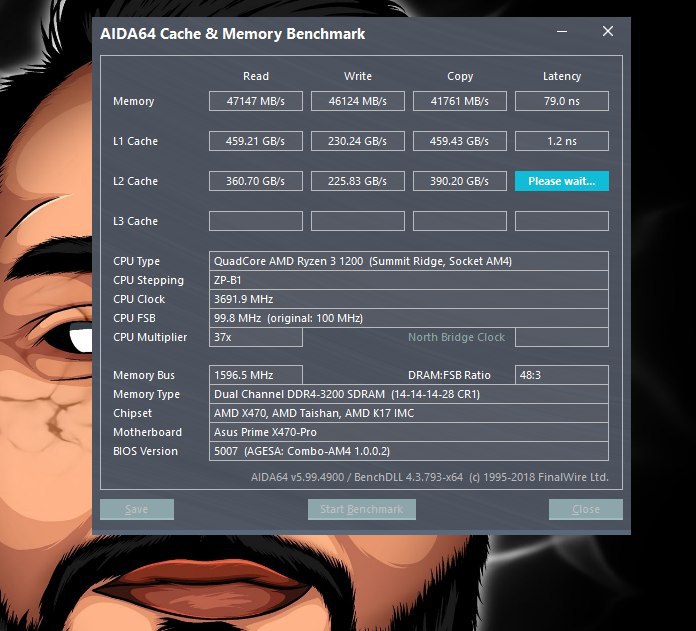The image size is (696, 631).
Task: Click the Copy column header
Action: [460, 76]
